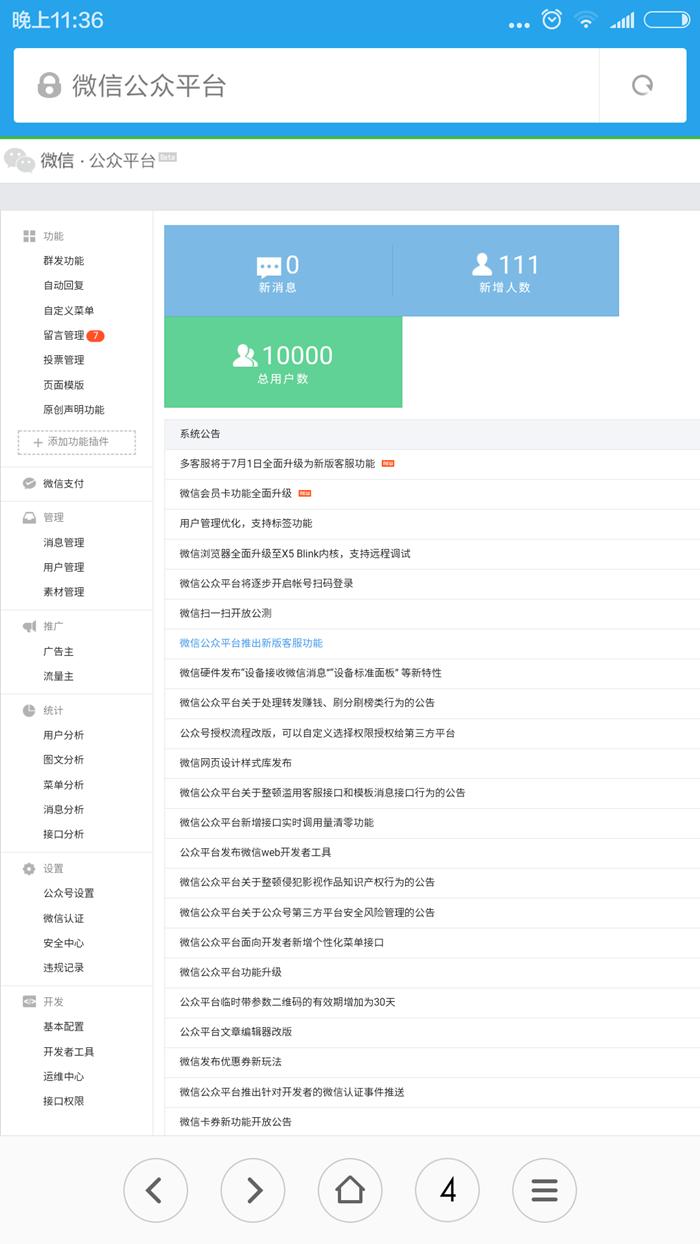Screen dimensions: 700x1244
Task: Open announcement 微信卡券新功能开放公告
Action: click(236, 1122)
